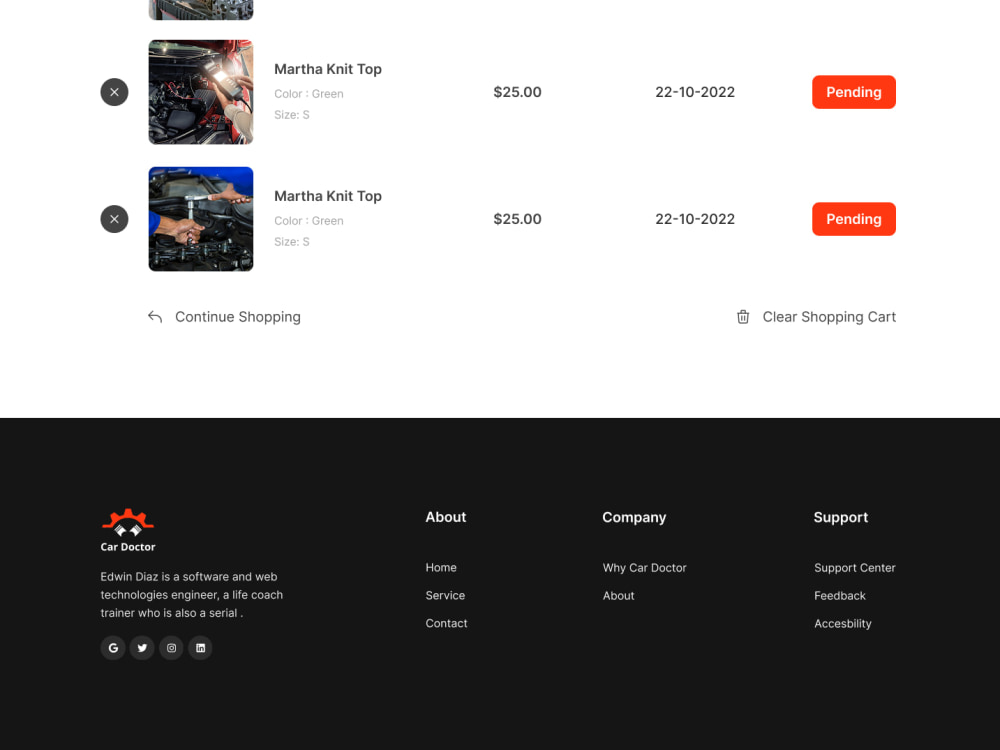Image resolution: width=1000 pixels, height=750 pixels.
Task: Go to Home footer link
Action: pos(441,568)
